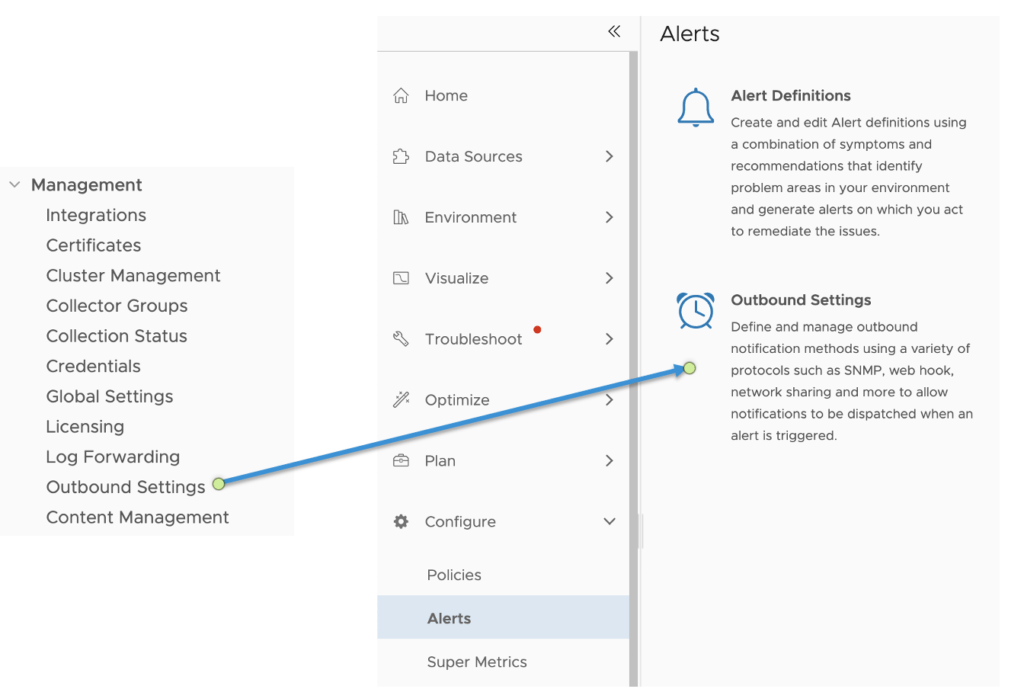Click the Optimize magic wand icon
Image resolution: width=1024 pixels, height=689 pixels.
(x=401, y=400)
